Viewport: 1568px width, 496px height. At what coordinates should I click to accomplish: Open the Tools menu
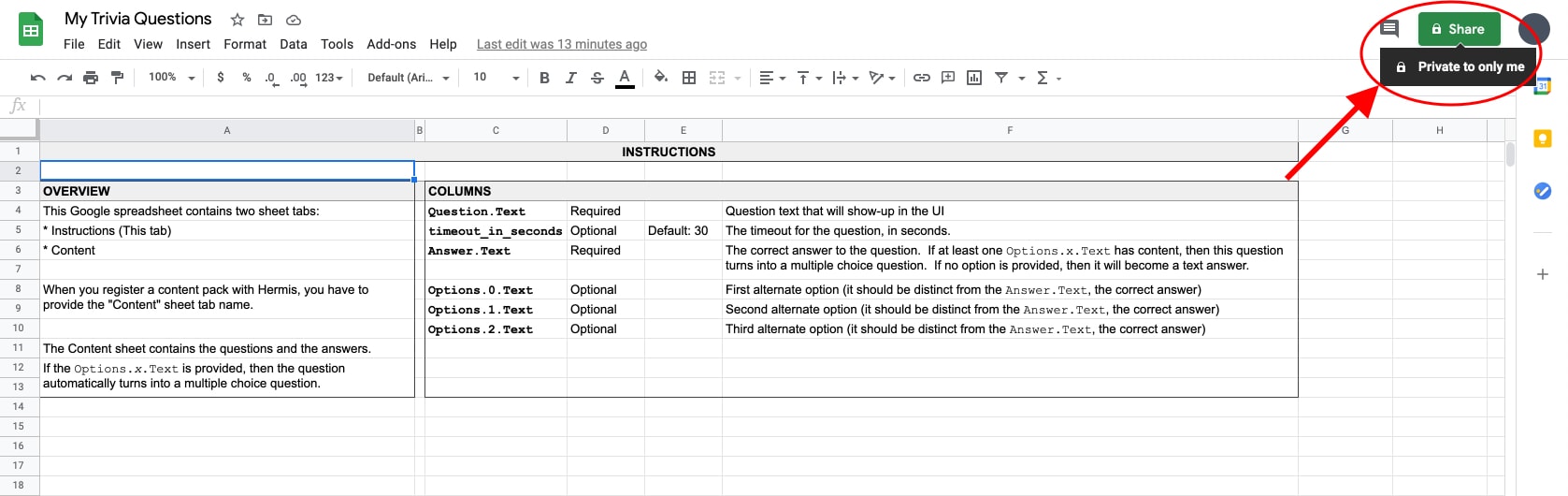[337, 44]
